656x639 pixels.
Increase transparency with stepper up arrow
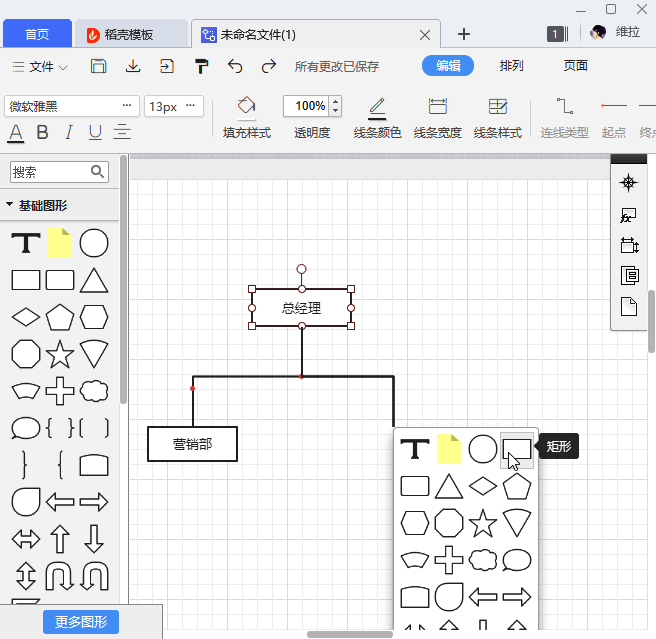[336, 101]
